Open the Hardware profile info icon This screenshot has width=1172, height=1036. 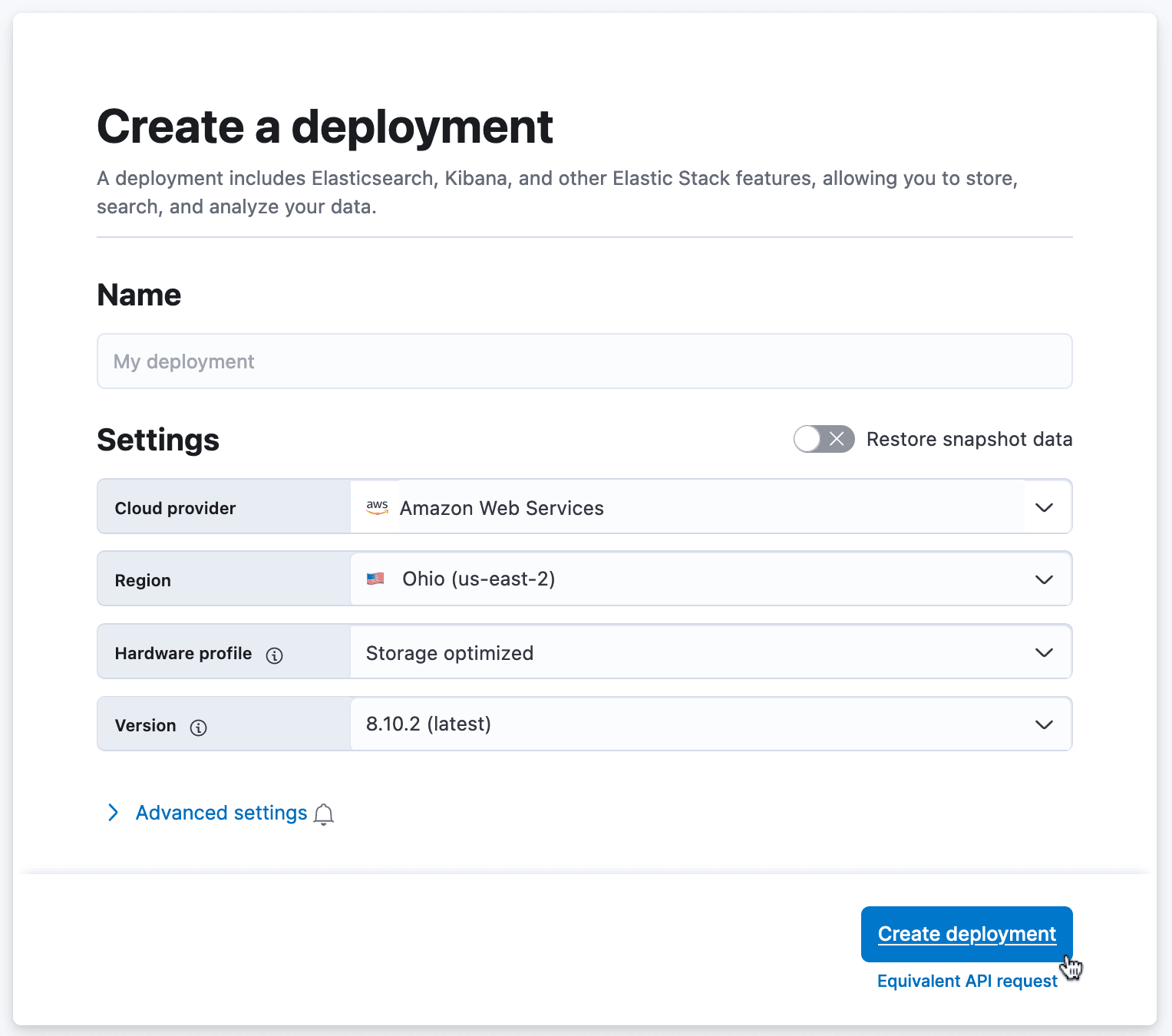tap(274, 655)
